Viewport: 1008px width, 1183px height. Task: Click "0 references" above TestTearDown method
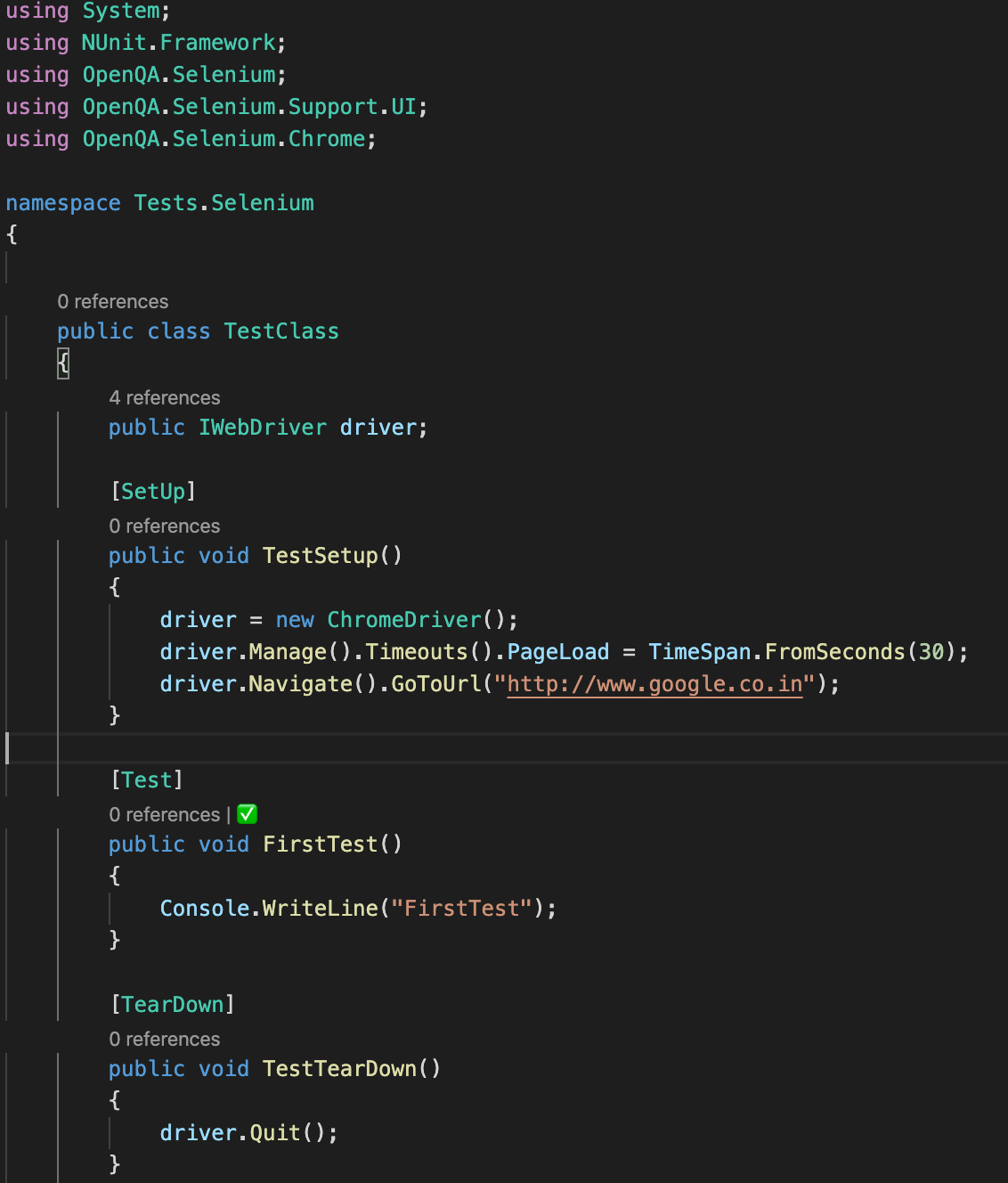tap(164, 1039)
